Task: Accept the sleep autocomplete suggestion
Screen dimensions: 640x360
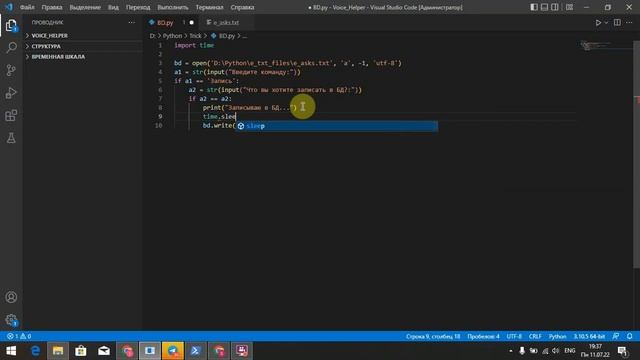Action: point(336,126)
